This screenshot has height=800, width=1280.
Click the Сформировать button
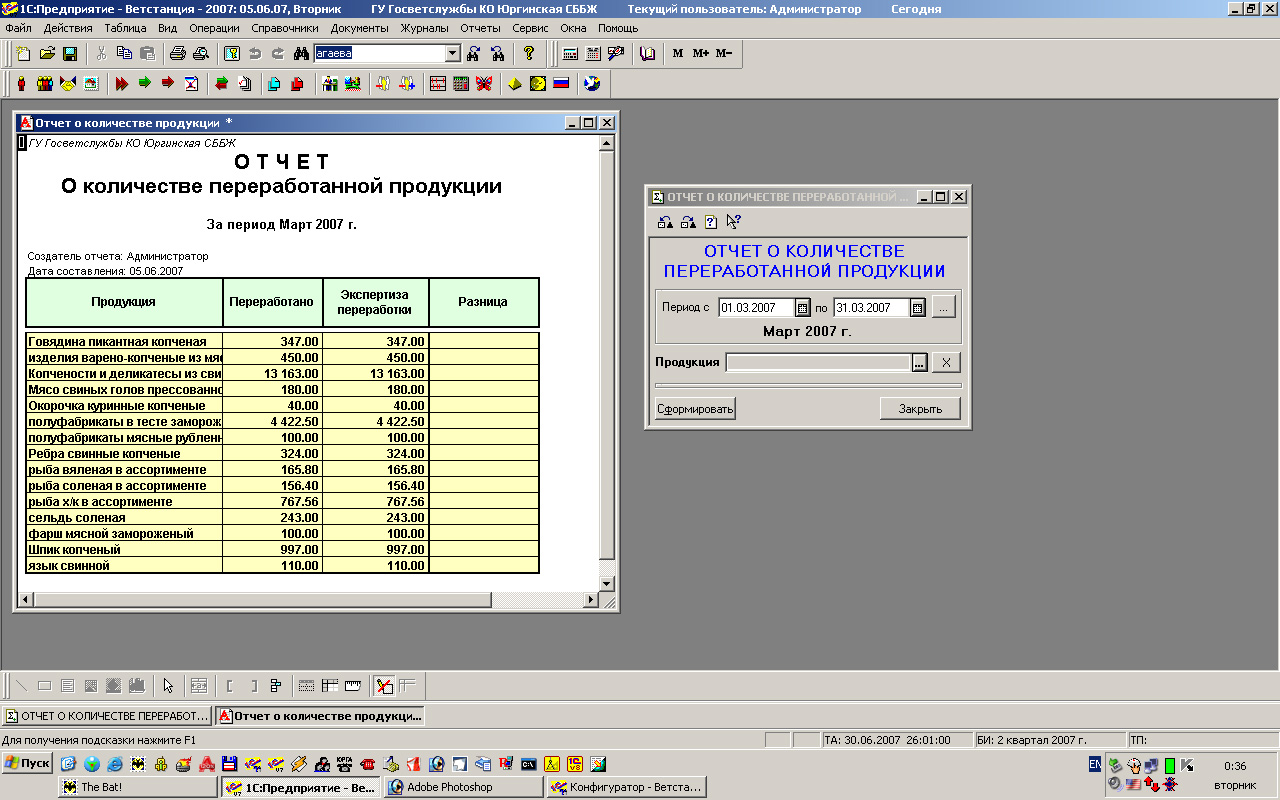coord(695,409)
